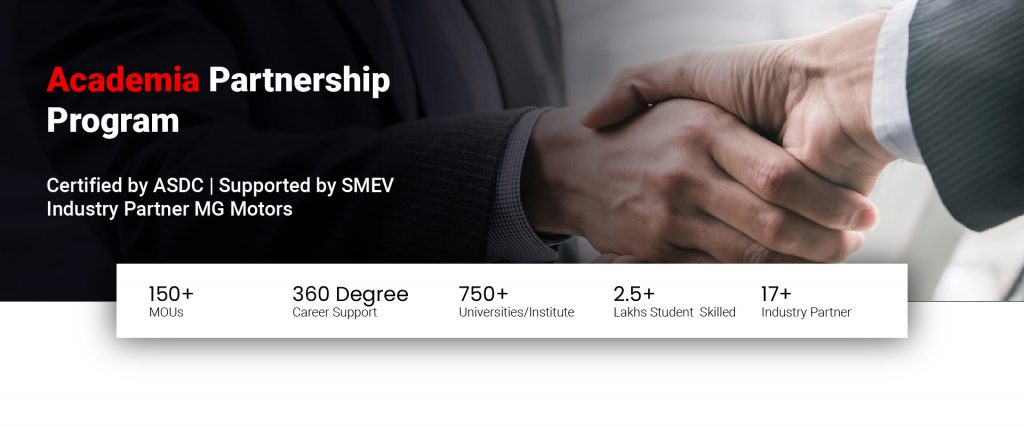This screenshot has width=1024, height=427.
Task: Click the word "Partnership" in the banner title
Action: pyautogui.click(x=299, y=80)
